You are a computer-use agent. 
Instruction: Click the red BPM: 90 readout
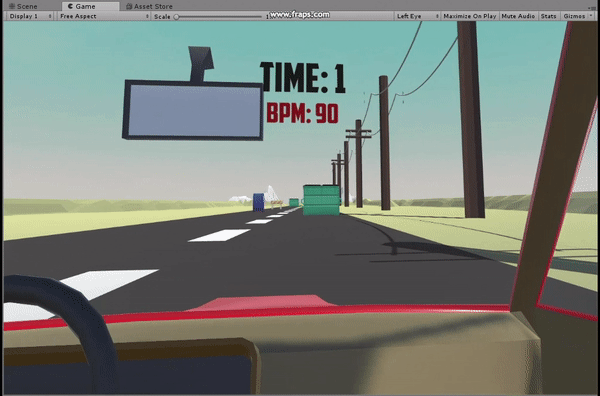[303, 113]
